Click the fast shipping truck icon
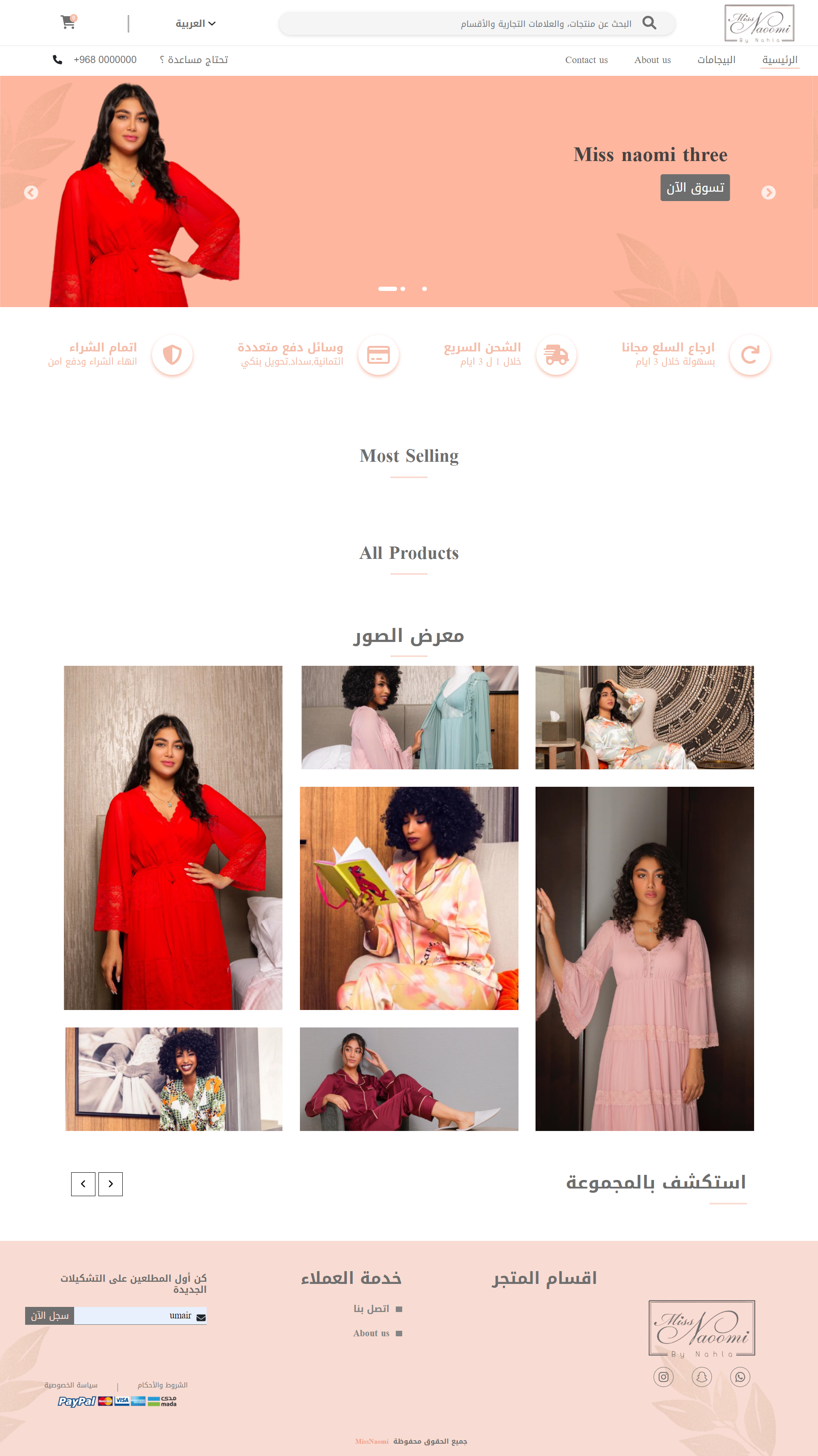The height and width of the screenshot is (1456, 818). (x=556, y=355)
